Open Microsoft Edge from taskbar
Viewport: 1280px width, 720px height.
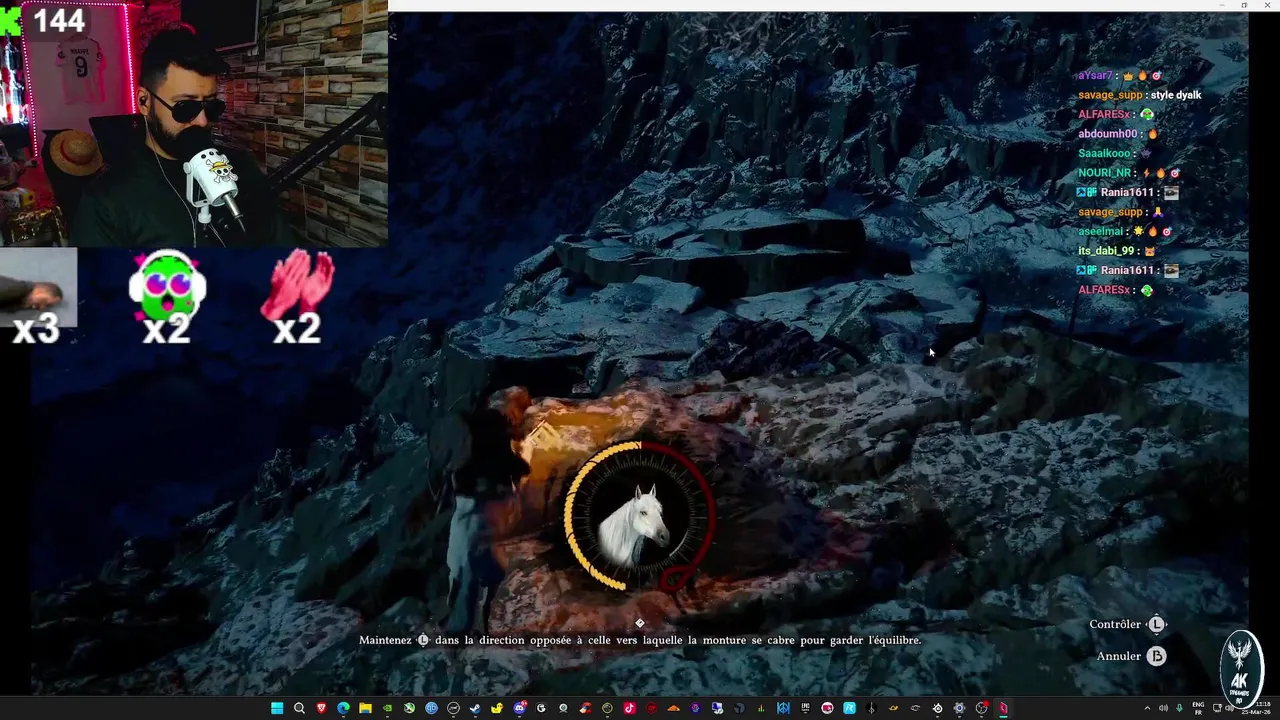(343, 708)
